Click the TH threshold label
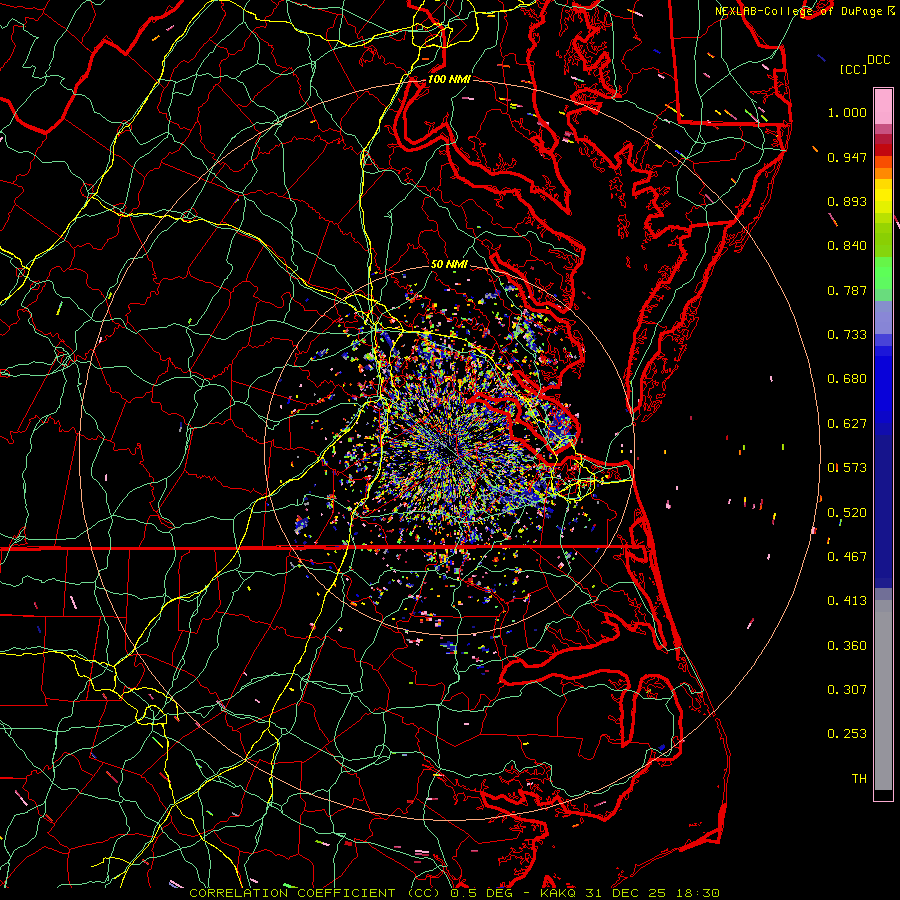Viewport: 900px width, 900px height. [859, 779]
